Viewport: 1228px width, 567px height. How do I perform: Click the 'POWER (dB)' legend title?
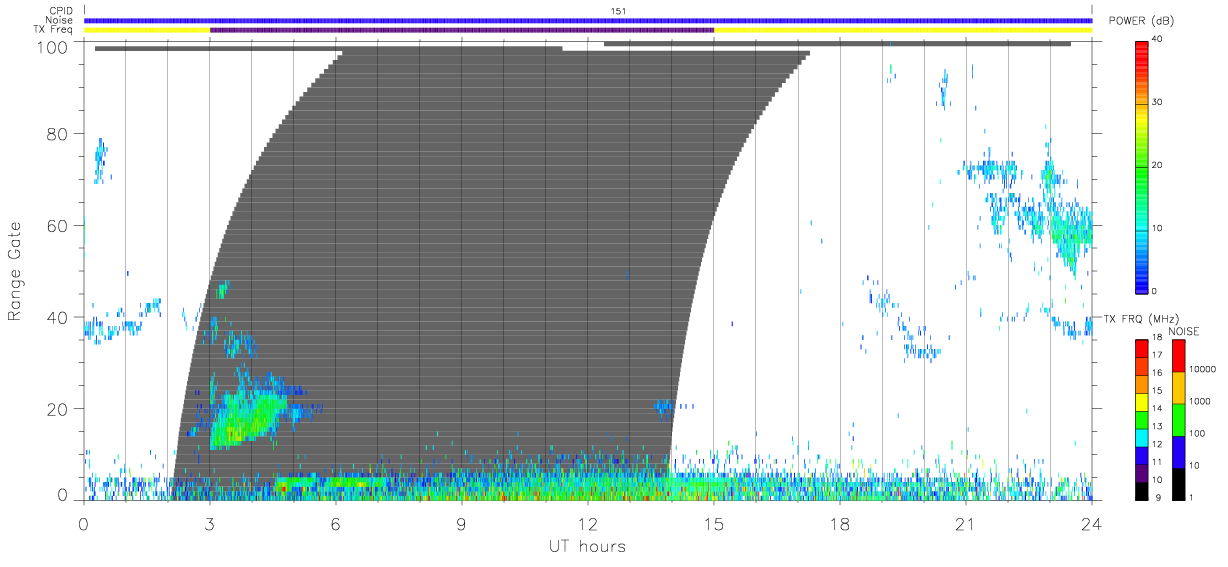point(1141,22)
